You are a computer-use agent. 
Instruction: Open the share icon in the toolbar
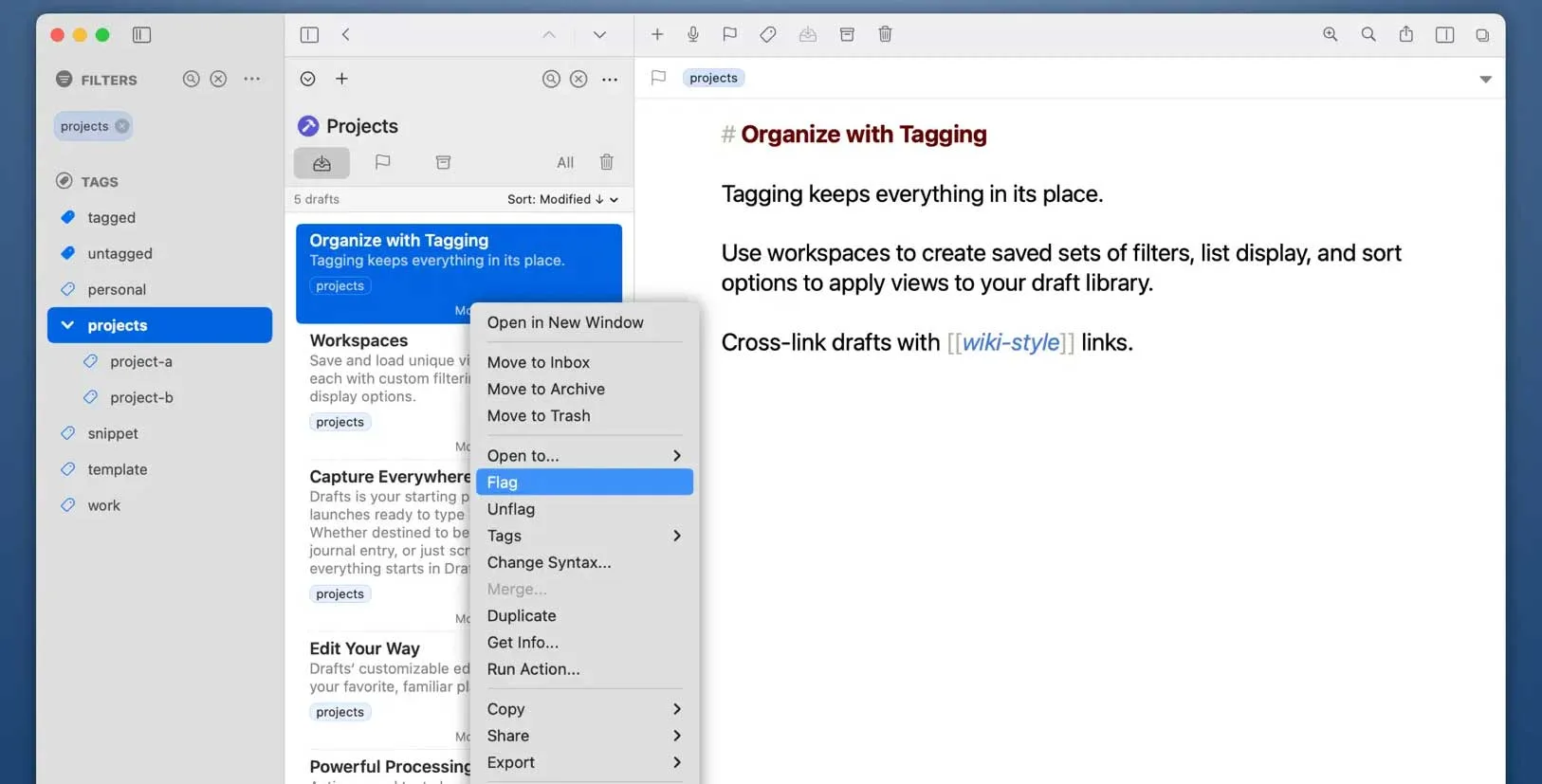pyautogui.click(x=1405, y=35)
